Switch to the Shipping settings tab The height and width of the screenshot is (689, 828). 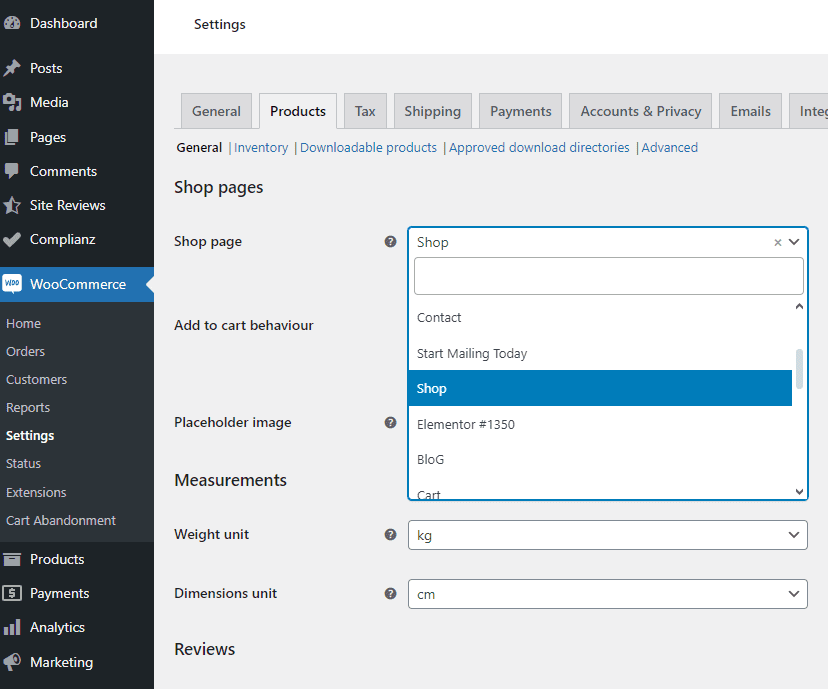[x=432, y=111]
